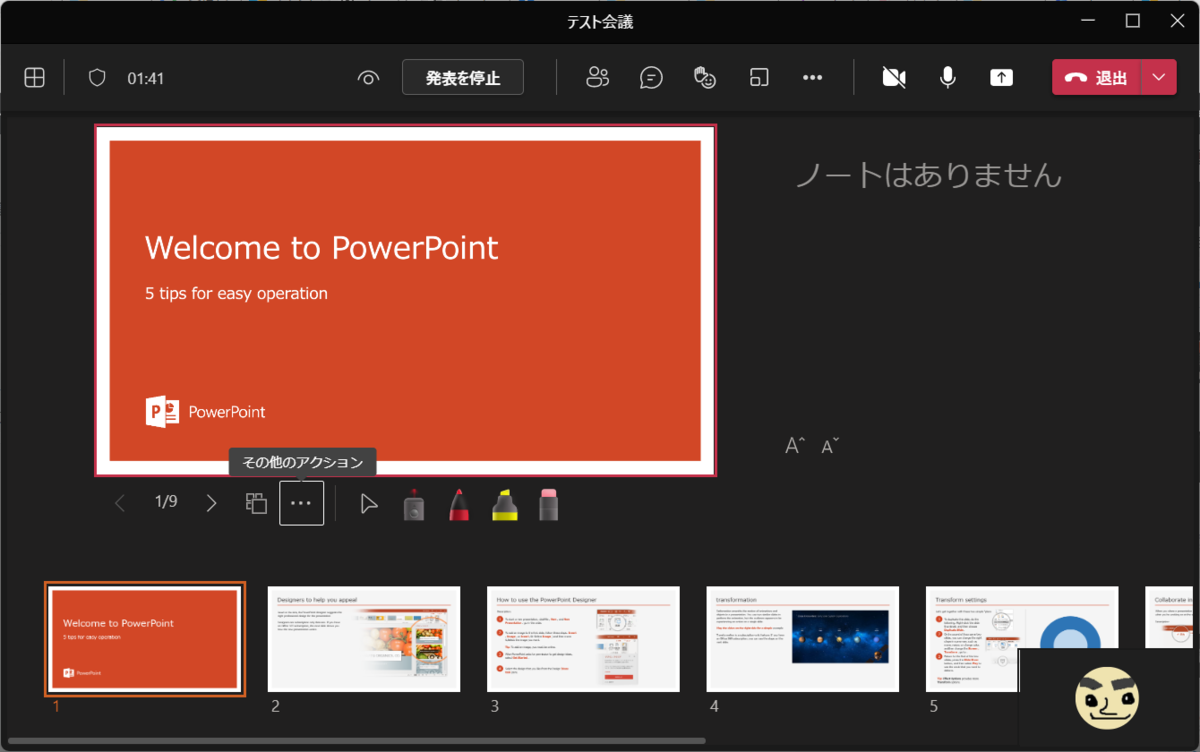This screenshot has width=1200, height=752.
Task: Select slide 2 thumbnail Designers to help
Action: pyautogui.click(x=364, y=639)
